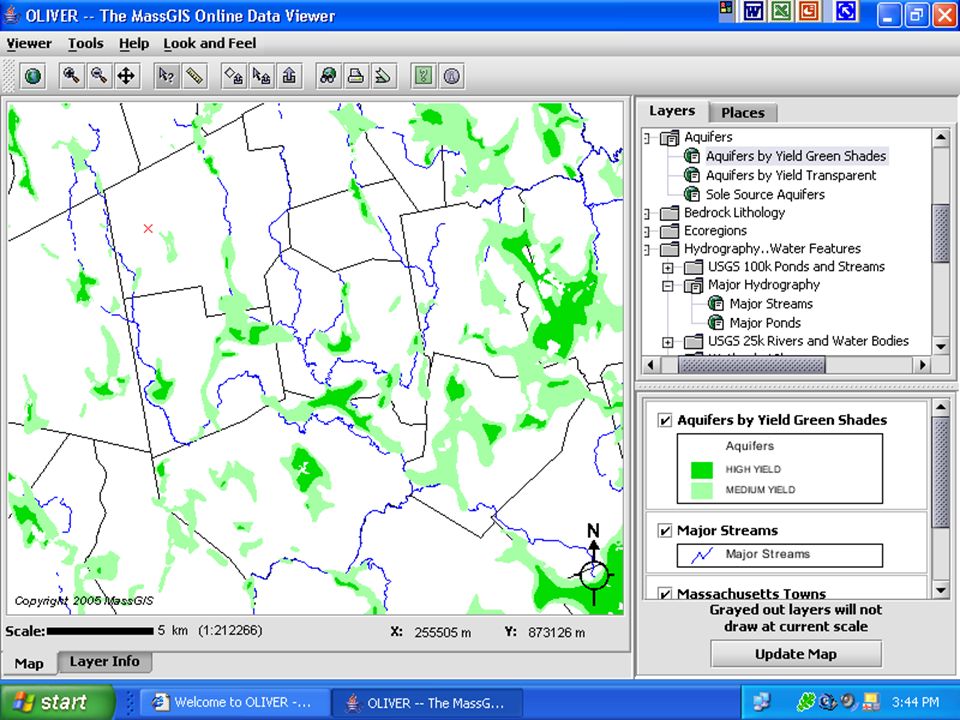Click the X coordinate value 255505 m
Screen dimensions: 960x720
pos(443,632)
